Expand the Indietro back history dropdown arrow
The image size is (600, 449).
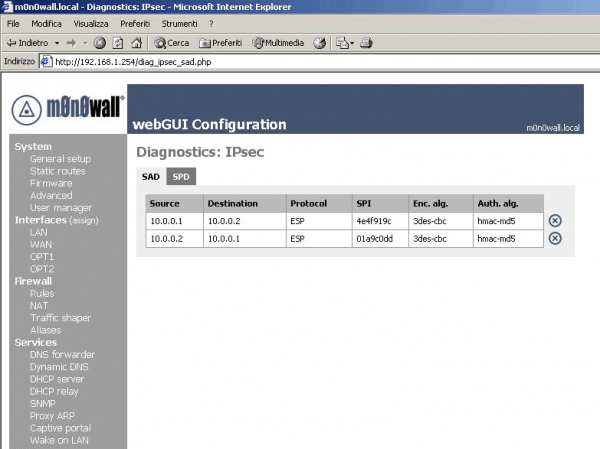coord(58,43)
